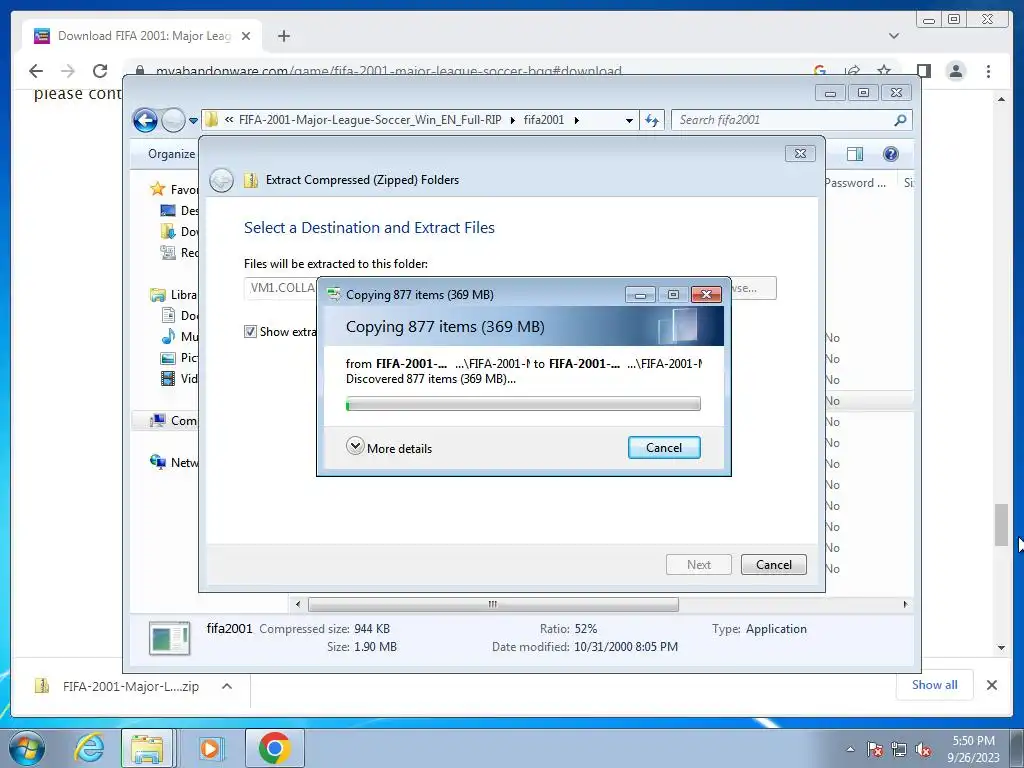Select Pictures library icon
Screen dimensions: 1024x768
[x=168, y=358]
